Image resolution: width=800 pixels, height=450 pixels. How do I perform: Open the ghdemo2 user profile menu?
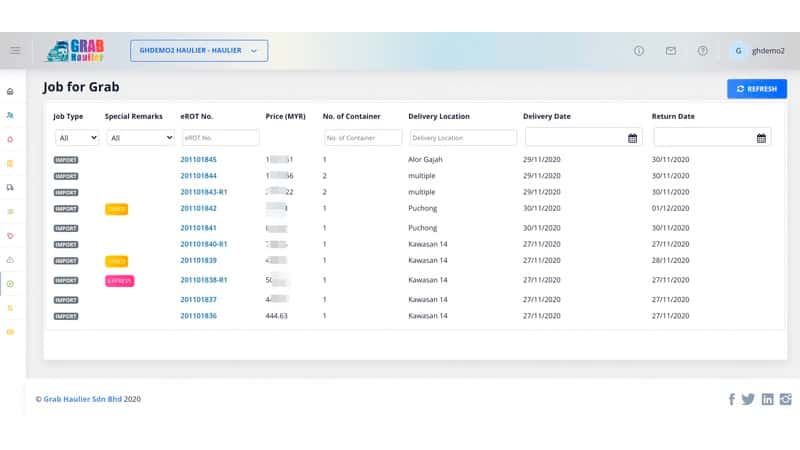click(760, 51)
